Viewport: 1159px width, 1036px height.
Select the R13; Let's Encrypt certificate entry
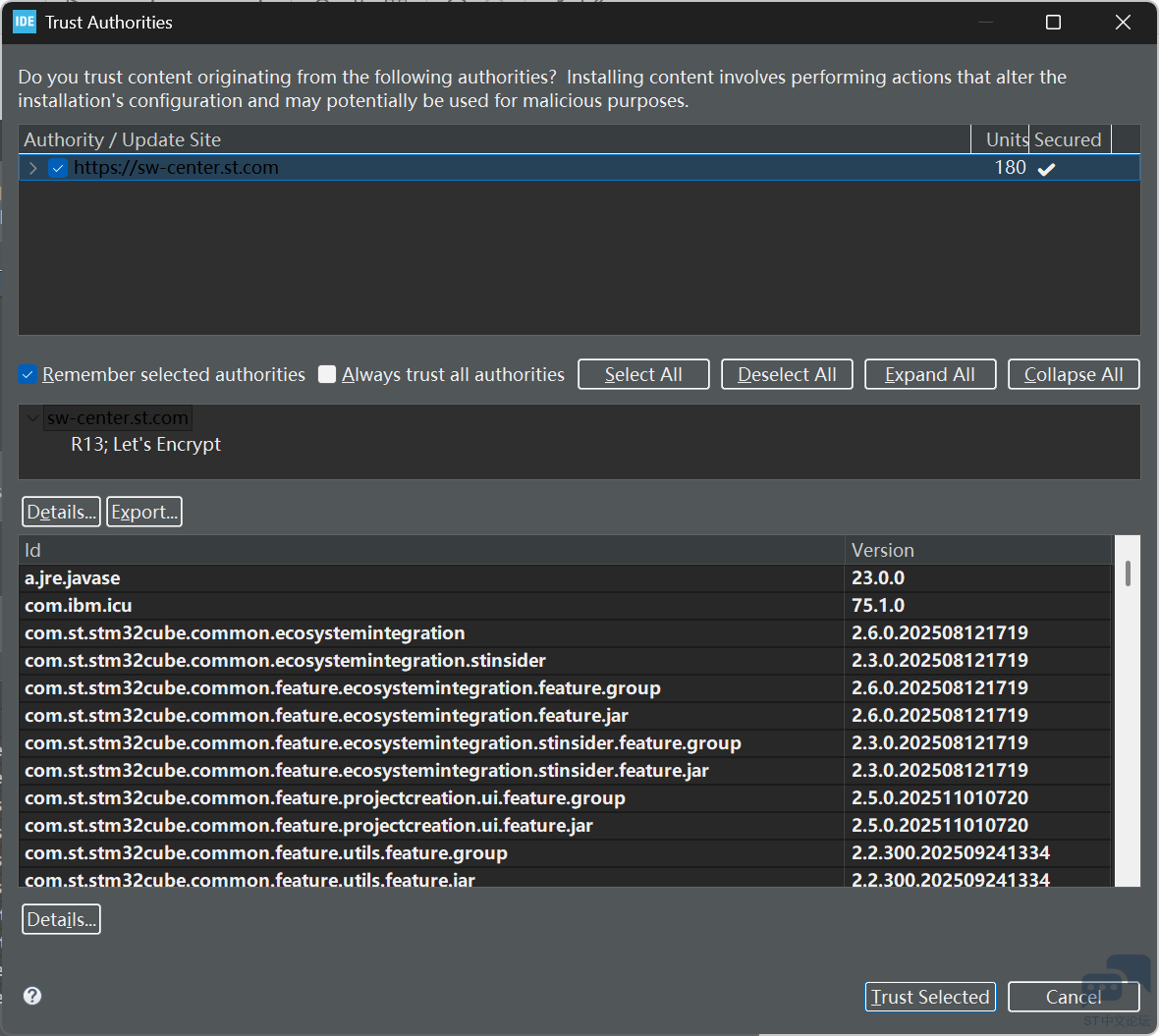pos(145,445)
